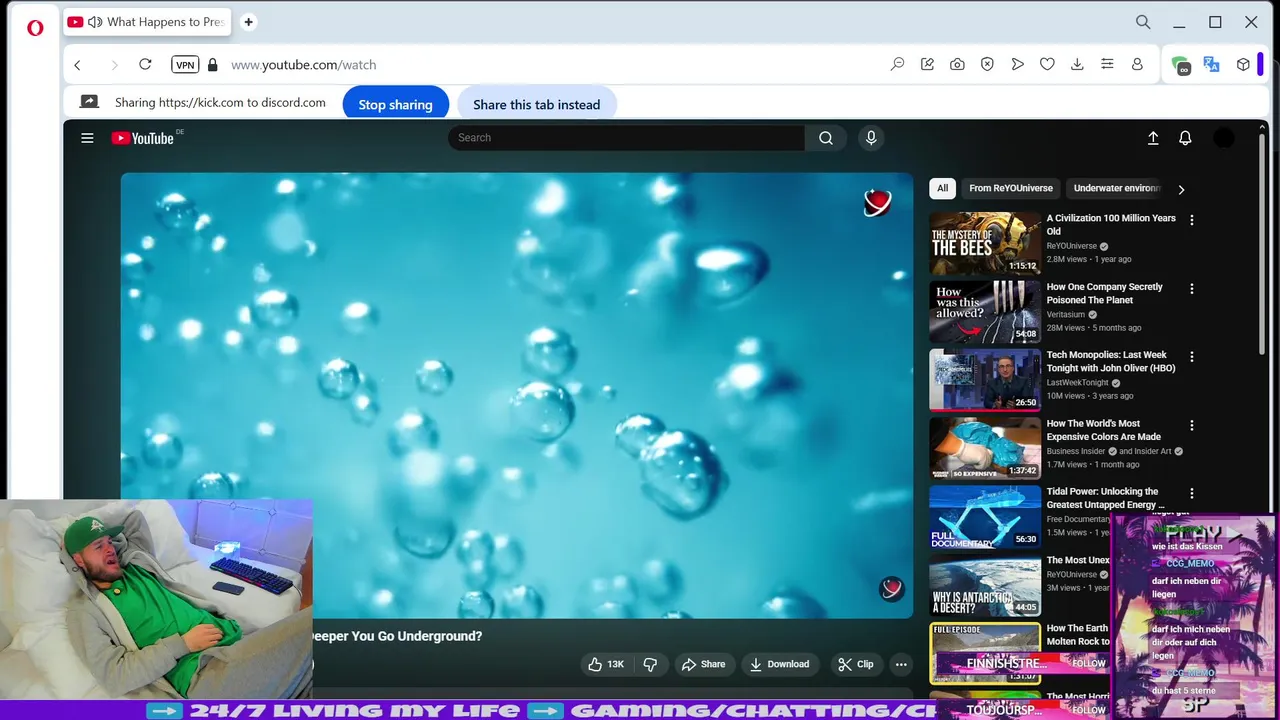The height and width of the screenshot is (720, 1280).
Task: Open YouTube upload create icon
Action: tap(1153, 138)
